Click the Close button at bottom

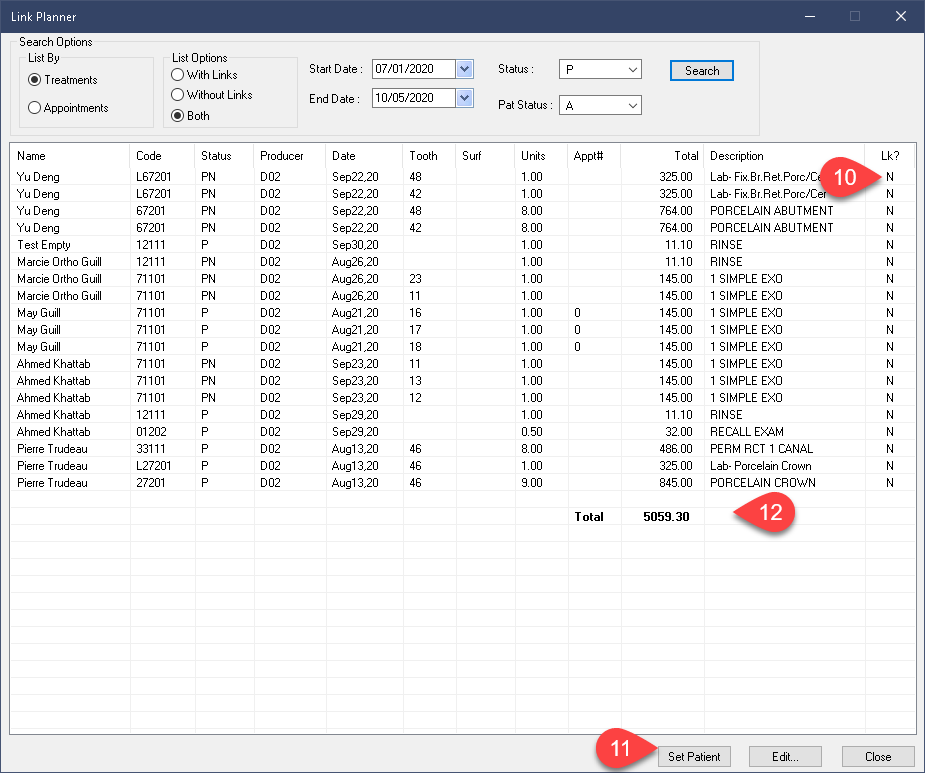[878, 756]
